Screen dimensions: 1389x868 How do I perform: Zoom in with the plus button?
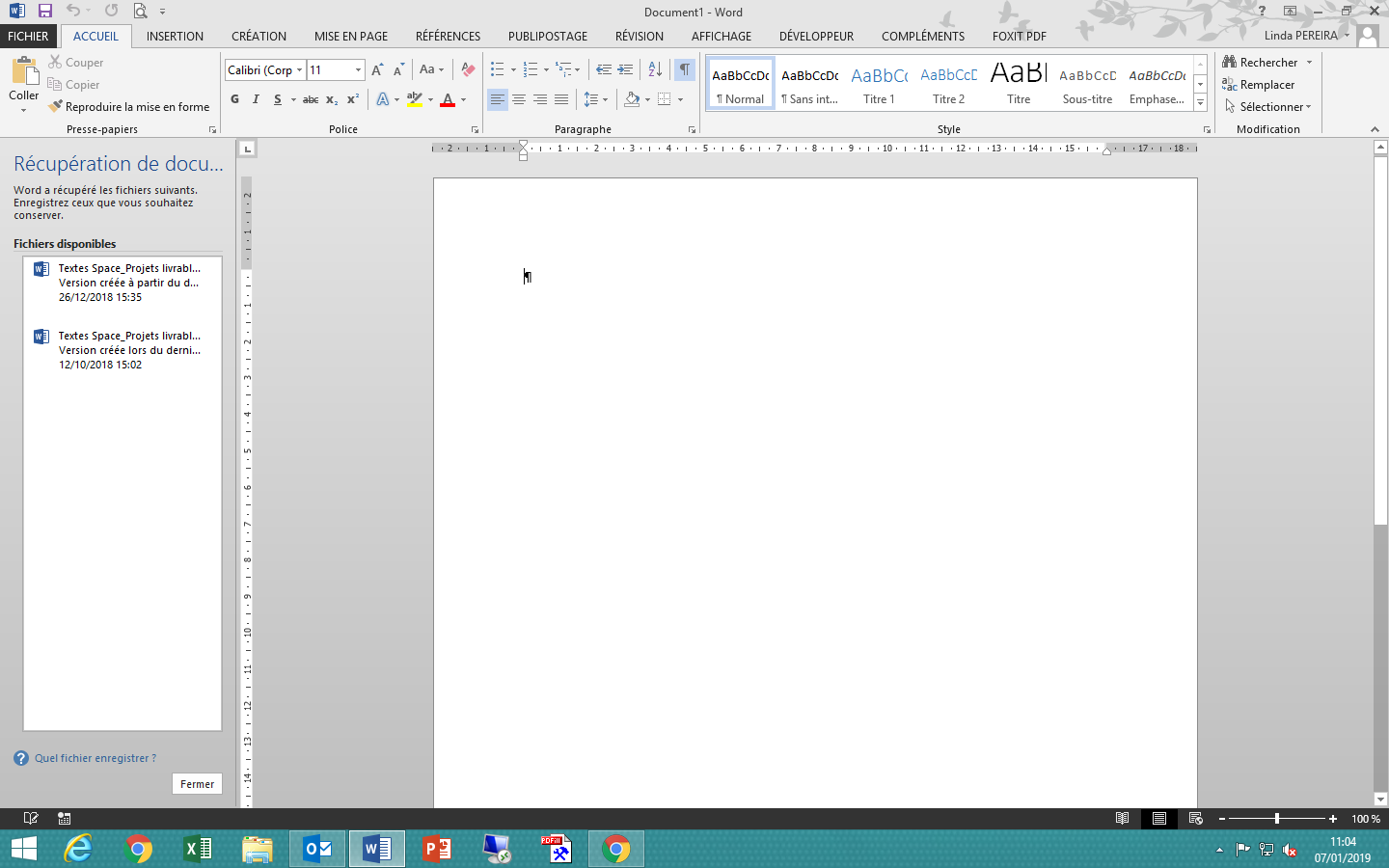(x=1333, y=819)
